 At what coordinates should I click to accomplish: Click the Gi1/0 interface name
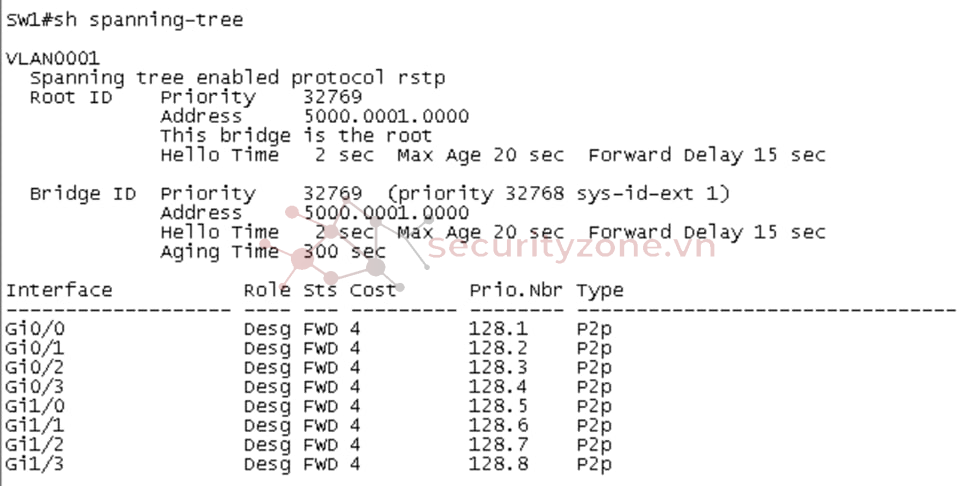[x=34, y=406]
